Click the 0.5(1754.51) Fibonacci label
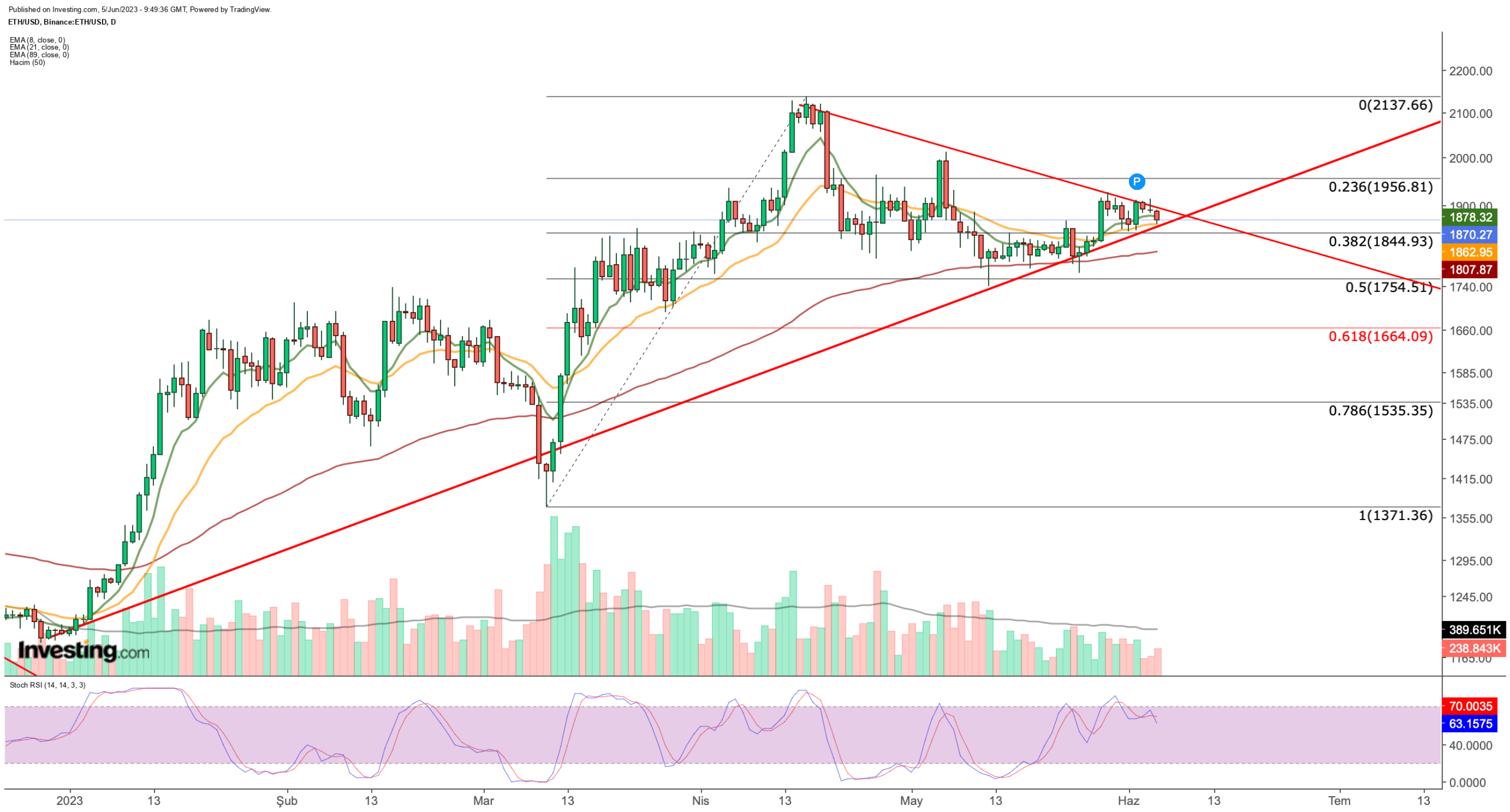Screen dimensions: 1510x812 tap(1388, 287)
